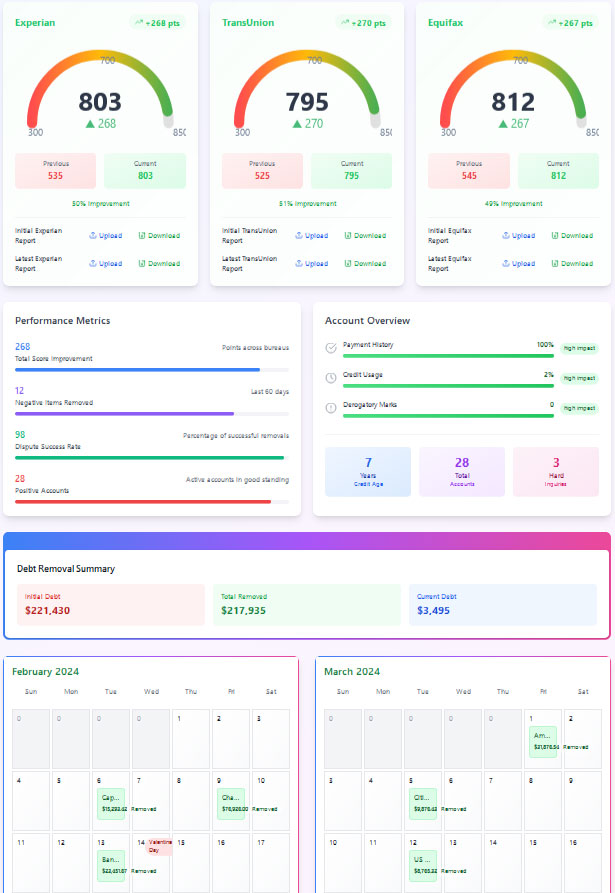Click the Total Score Improvement progress bar

click(x=152, y=370)
